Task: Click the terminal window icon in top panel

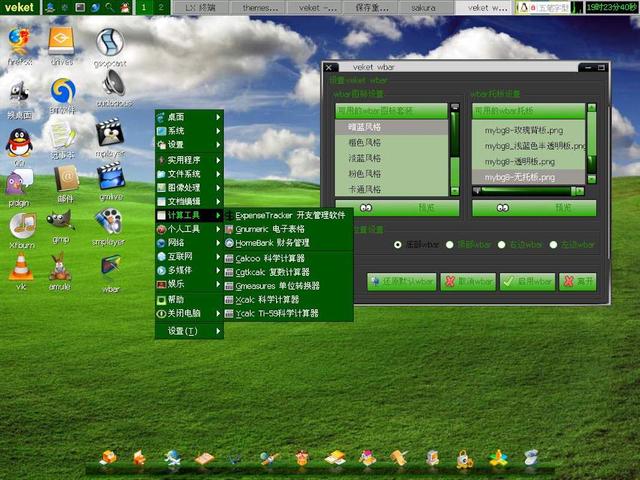Action: pyautogui.click(x=80, y=7)
